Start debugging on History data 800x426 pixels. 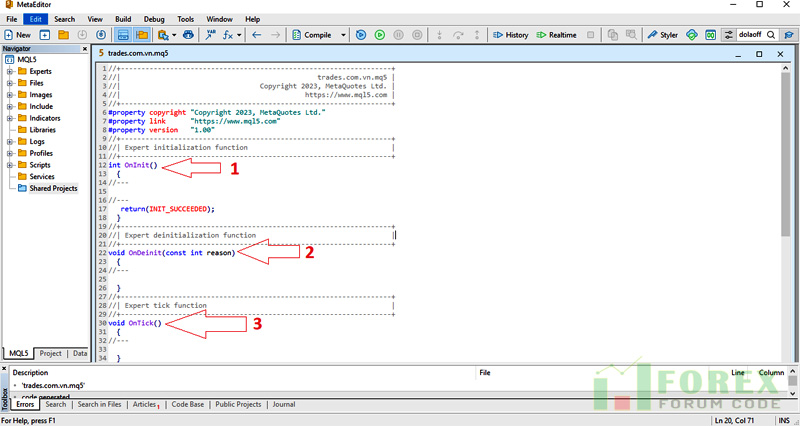coord(510,35)
